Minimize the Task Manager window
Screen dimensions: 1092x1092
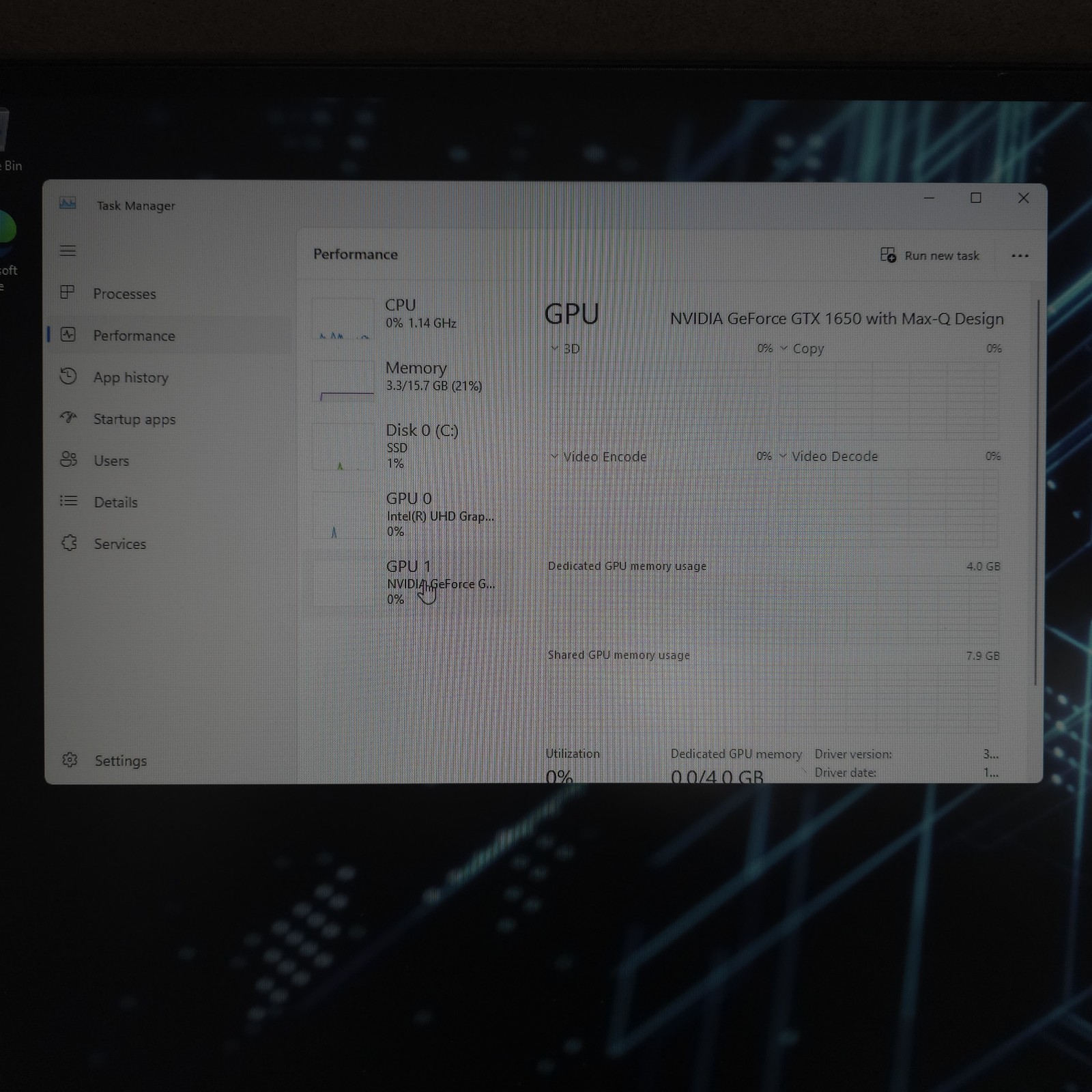(x=929, y=198)
